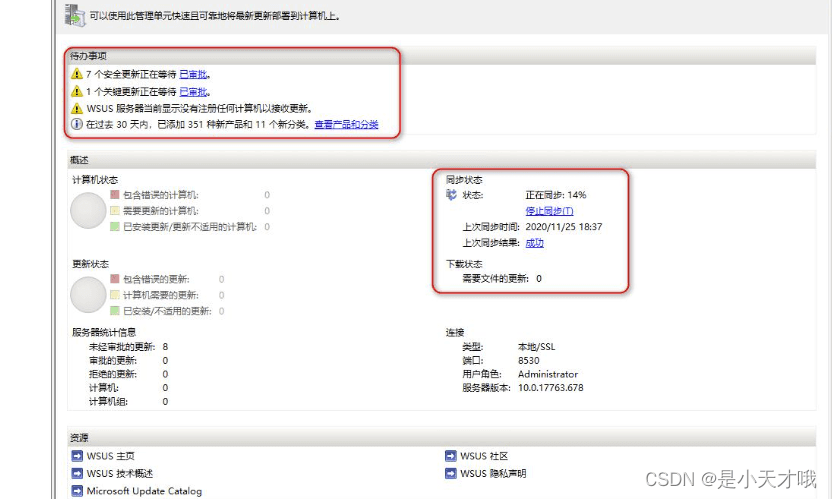The image size is (832, 499).
Task: Click the synchronization status icon
Action: 451,195
